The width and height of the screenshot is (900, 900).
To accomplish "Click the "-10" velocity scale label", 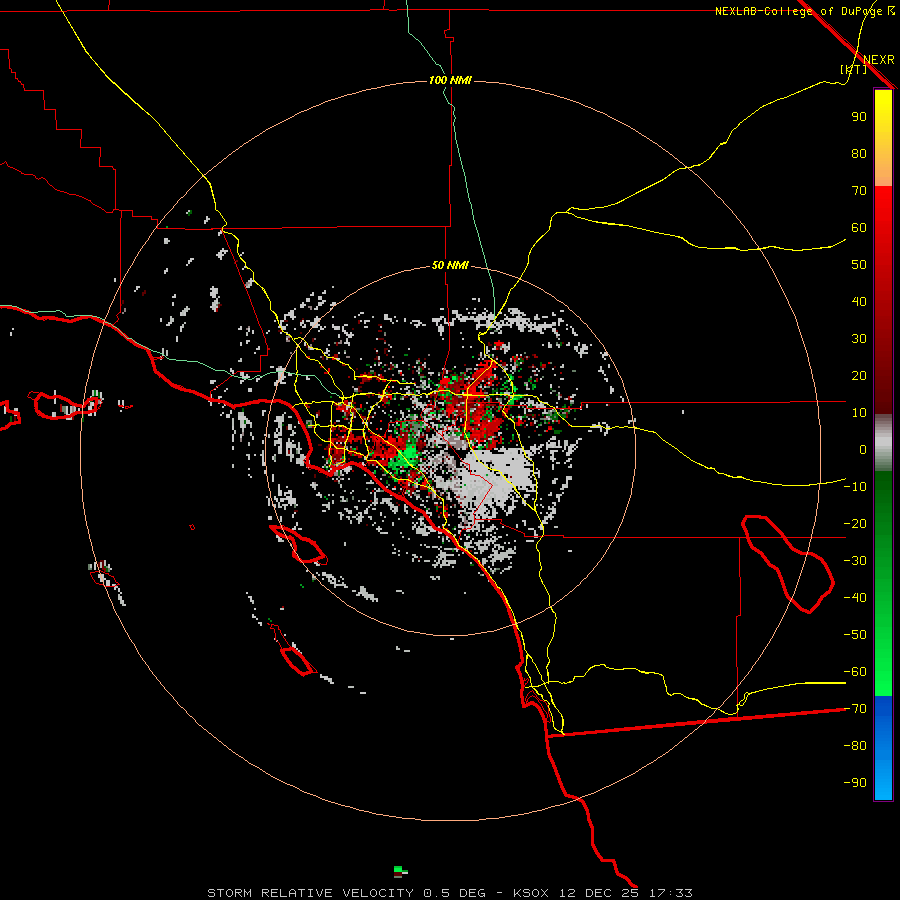I will (x=855, y=487).
